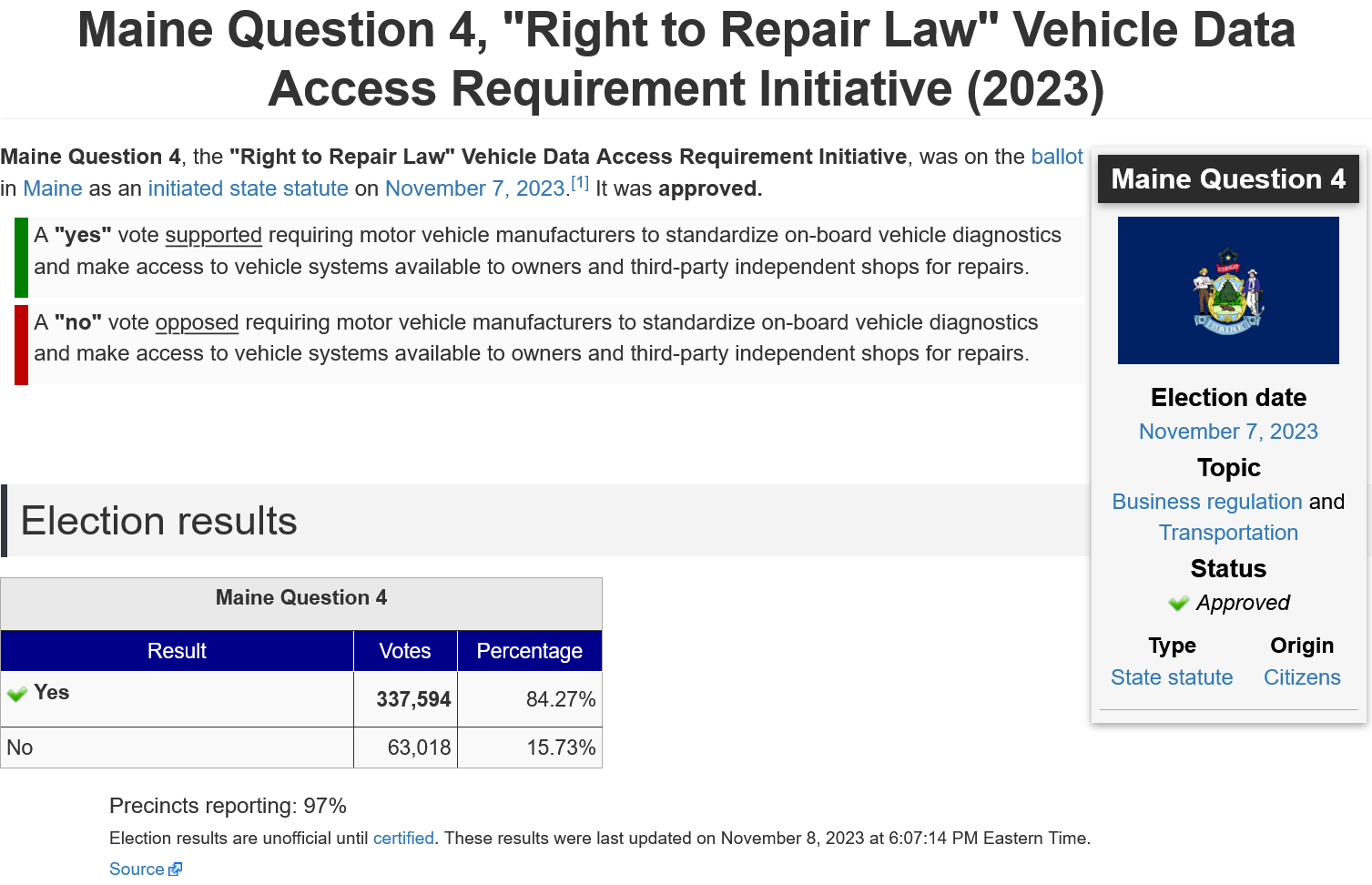Click the green checkmark beside Yes result

coord(17,694)
